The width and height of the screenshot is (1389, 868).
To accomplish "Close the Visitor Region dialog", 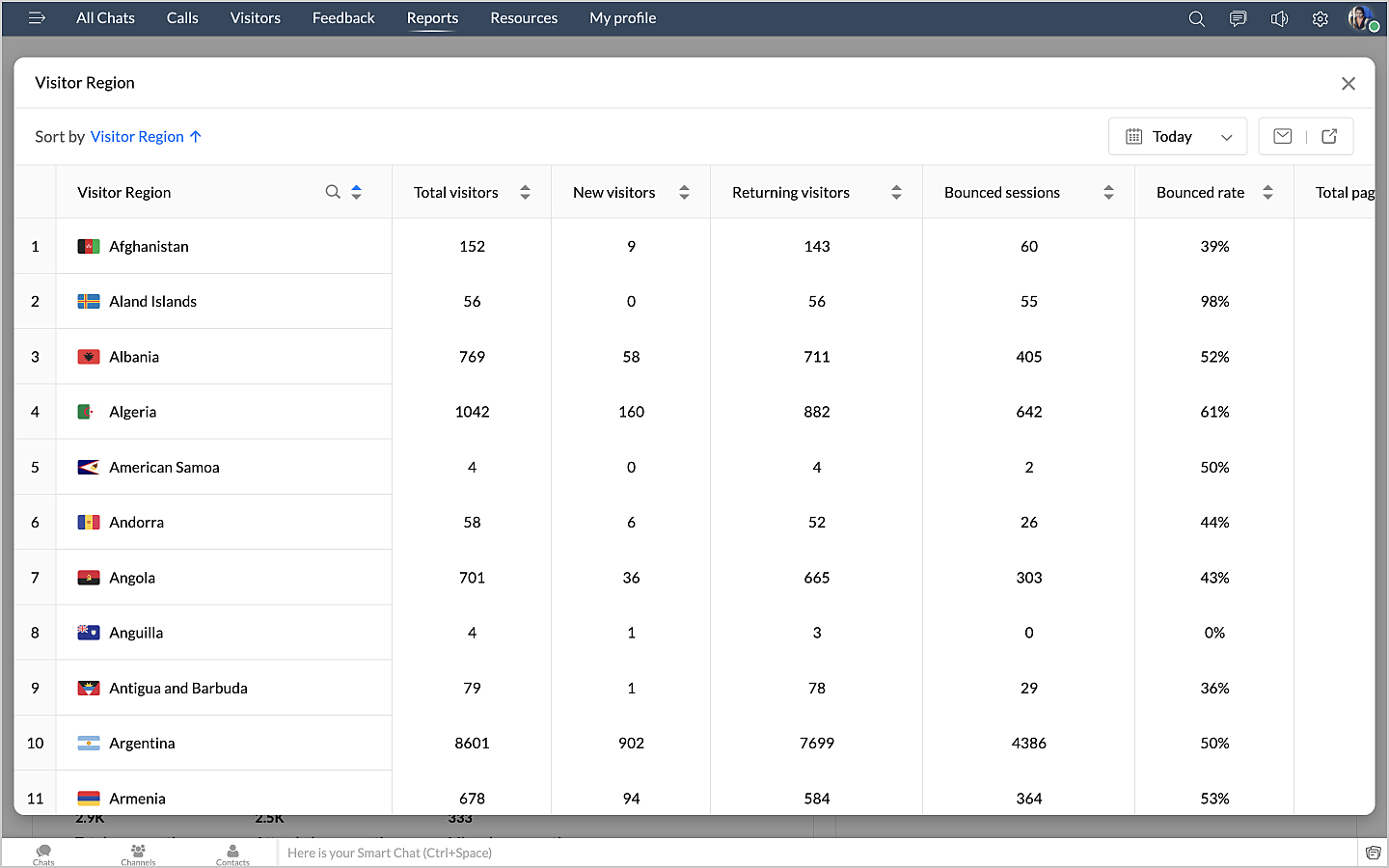I will [x=1348, y=83].
